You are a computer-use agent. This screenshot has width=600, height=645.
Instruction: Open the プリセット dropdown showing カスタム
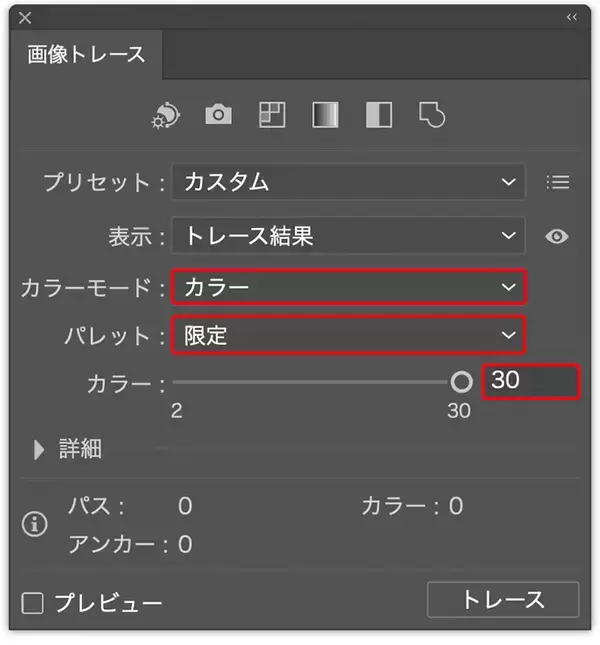point(348,182)
